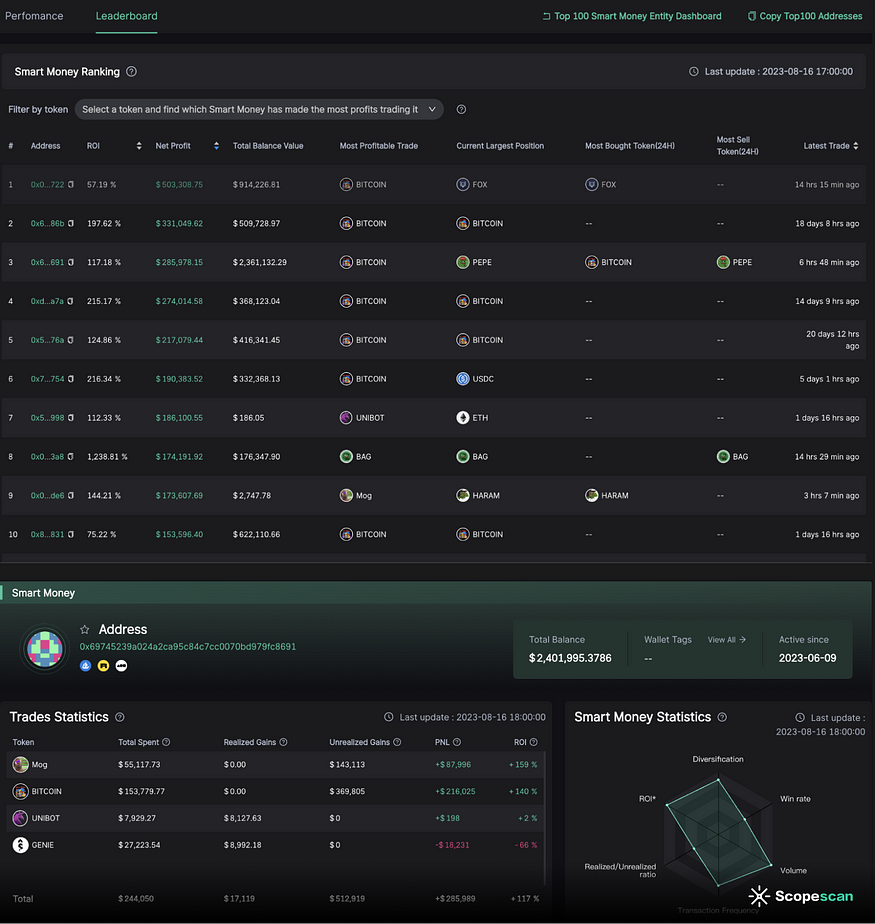Switch to the Perfomance tab
875x924 pixels.
coord(34,16)
